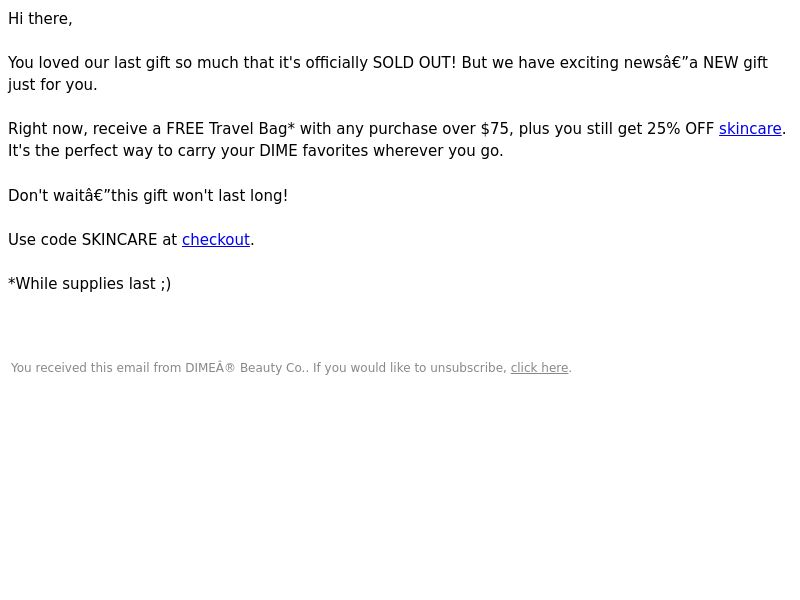Image resolution: width=800 pixels, height=600 pixels.
Task: Open the skincare link
Action: 750,129
